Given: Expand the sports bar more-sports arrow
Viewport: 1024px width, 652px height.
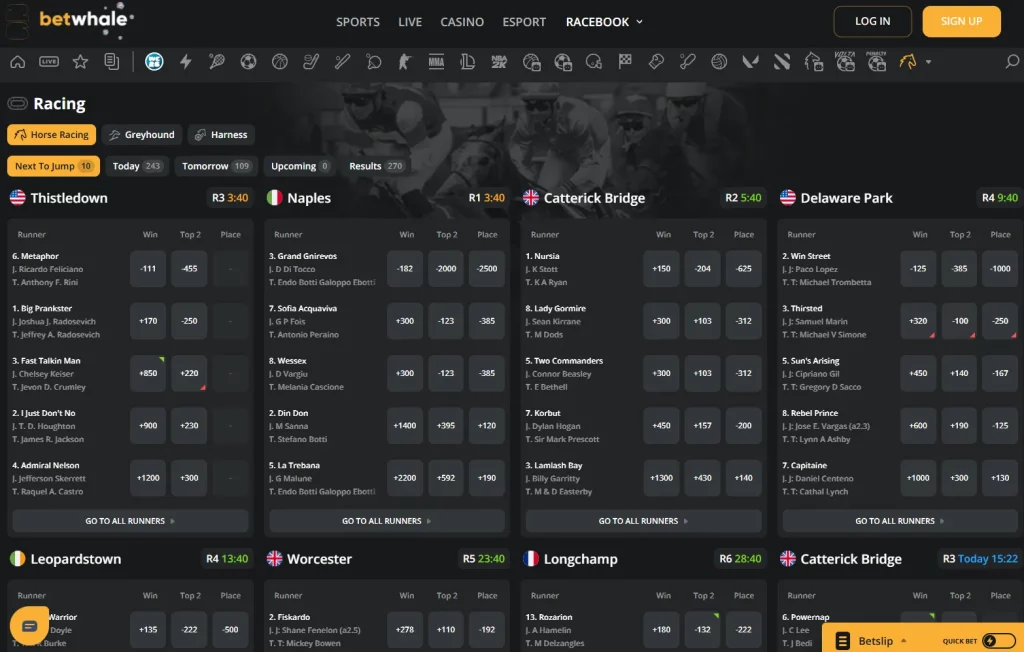Looking at the screenshot, I should [928, 62].
